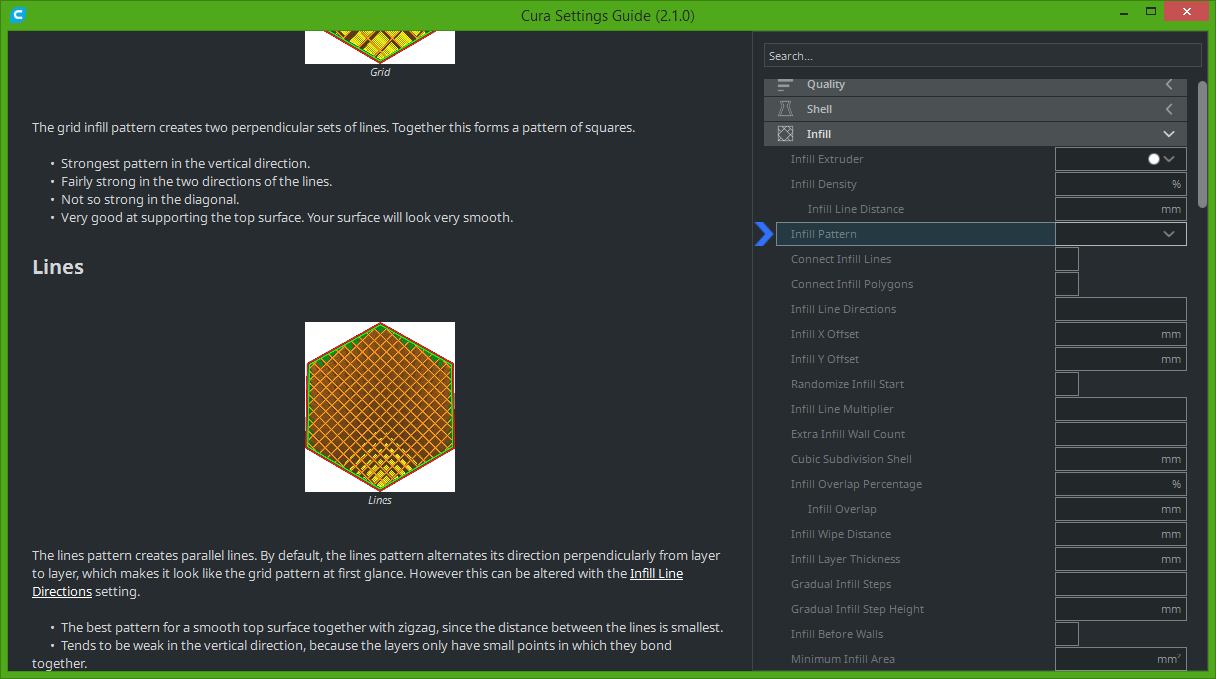Image resolution: width=1216 pixels, height=679 pixels.
Task: Click the Quality category icon
Action: click(786, 84)
